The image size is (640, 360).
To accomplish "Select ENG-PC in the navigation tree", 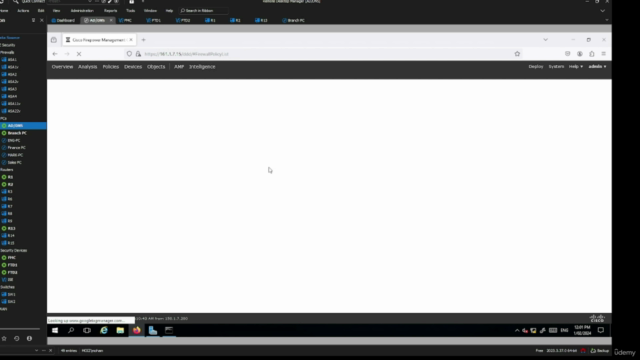I will [13, 140].
